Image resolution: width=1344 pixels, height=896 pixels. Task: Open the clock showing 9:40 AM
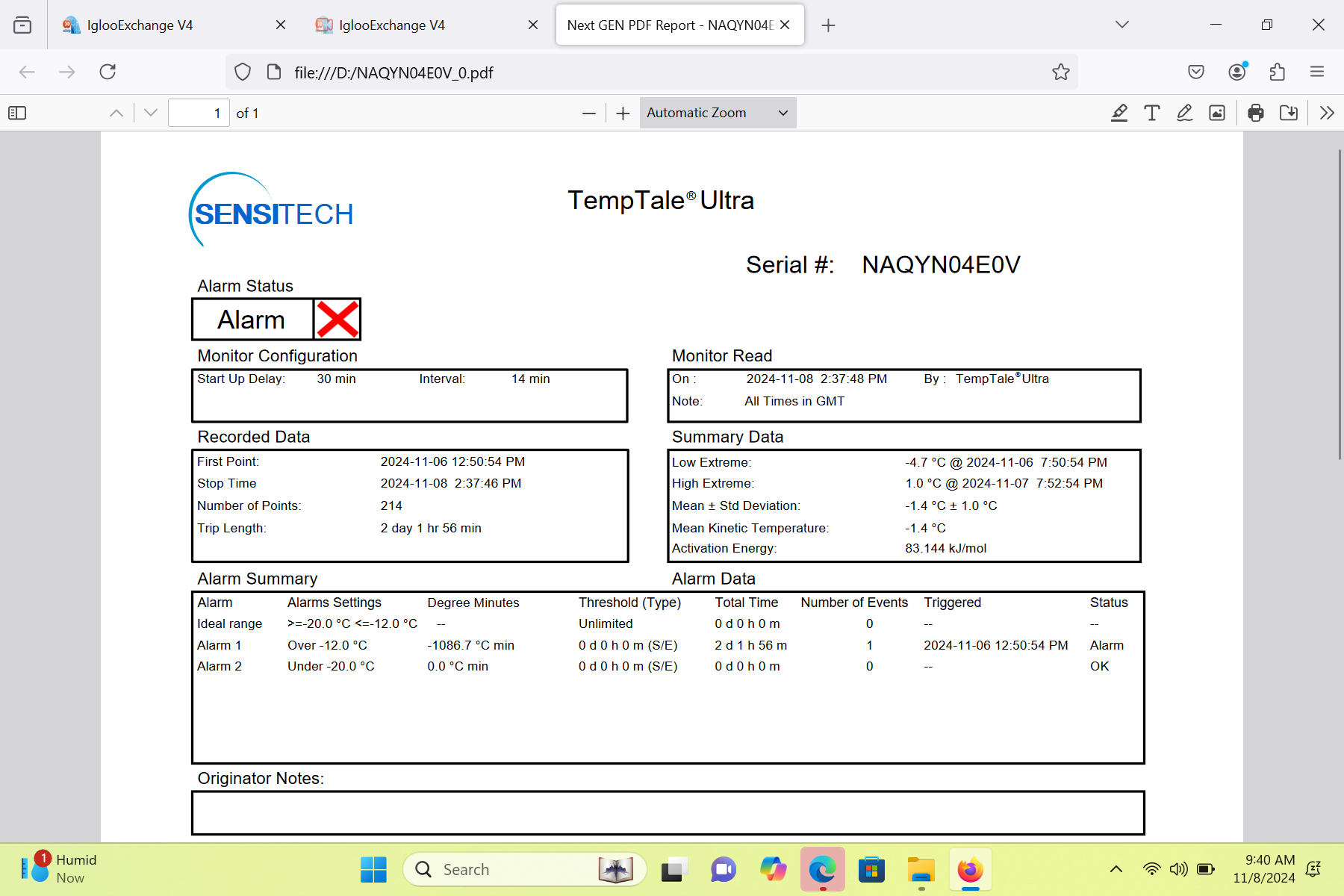coord(1264,869)
